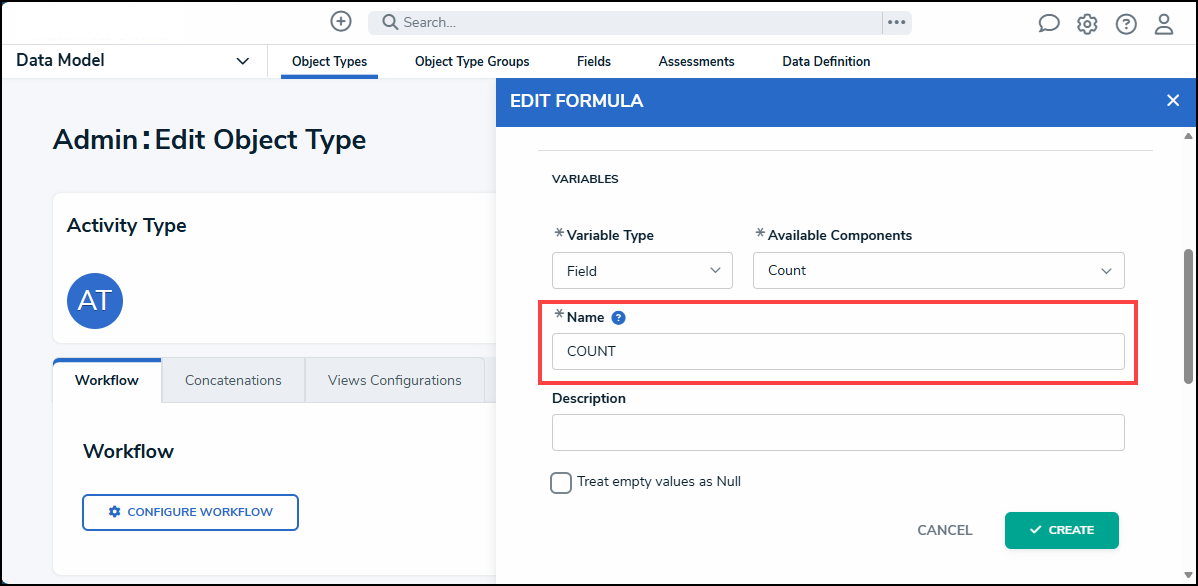Viewport: 1198px width, 586px height.
Task: Click the plus create-new icon
Action: pyautogui.click(x=341, y=22)
